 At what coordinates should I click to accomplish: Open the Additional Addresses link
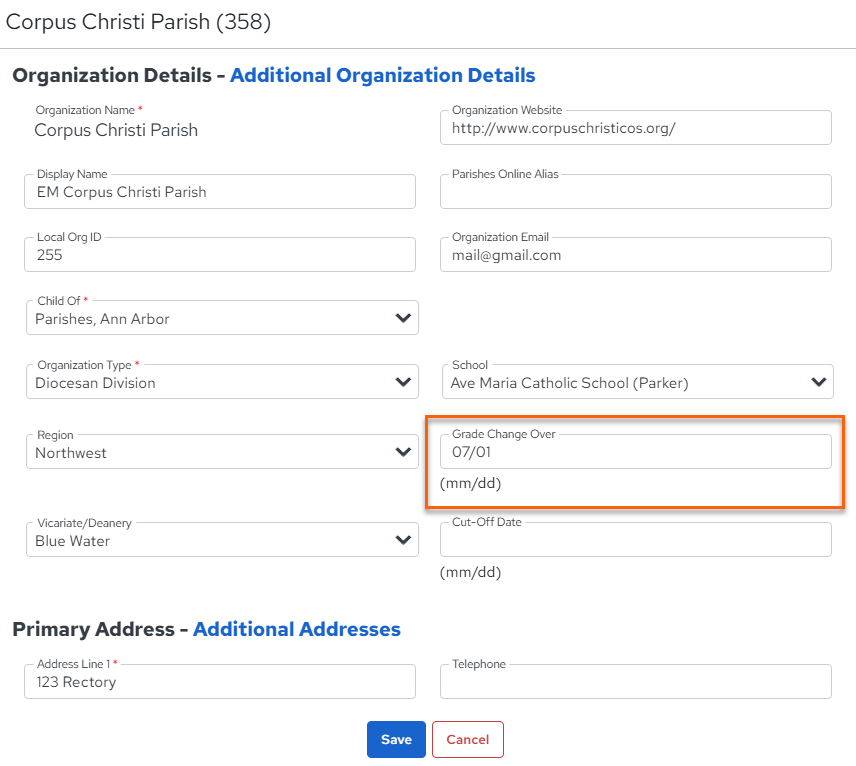point(297,629)
